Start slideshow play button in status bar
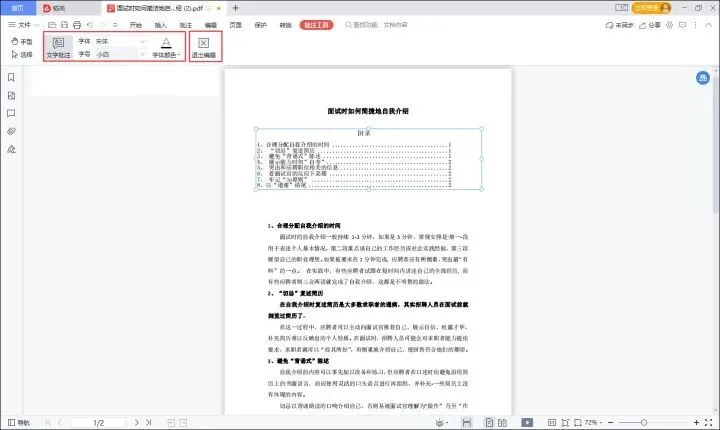720x430 pixels. pyautogui.click(x=527, y=422)
